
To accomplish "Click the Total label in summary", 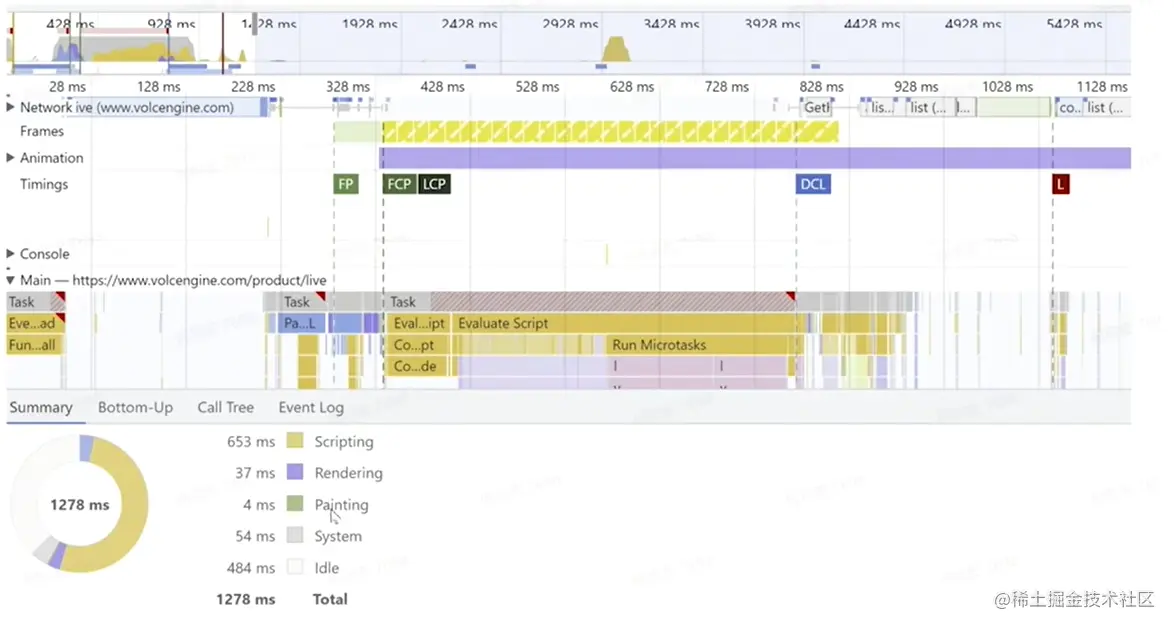I will (x=330, y=599).
